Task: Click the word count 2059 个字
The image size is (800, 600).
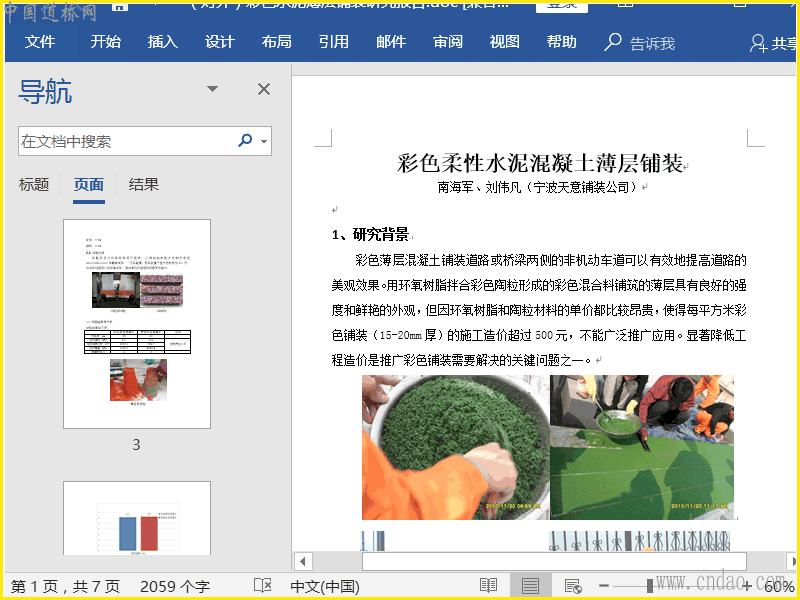Action: click(x=175, y=586)
